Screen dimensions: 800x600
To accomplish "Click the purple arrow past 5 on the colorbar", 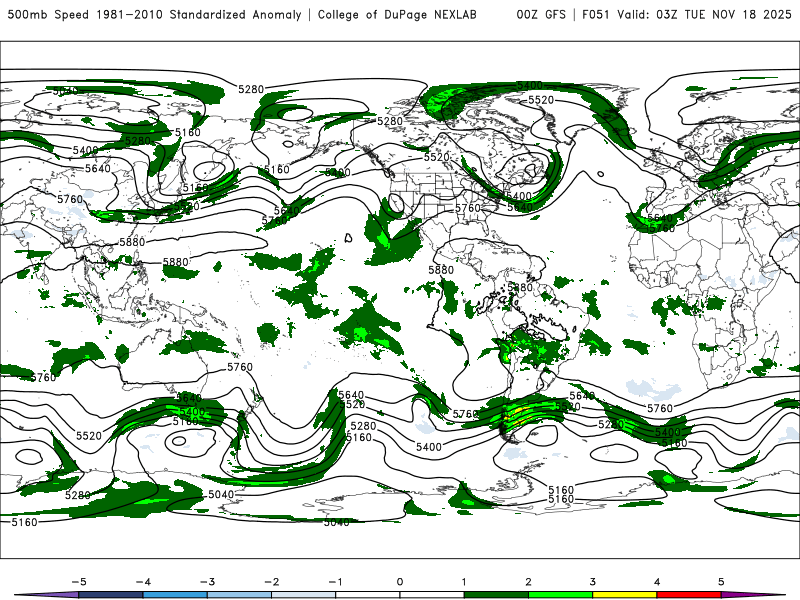I will click(x=754, y=595).
